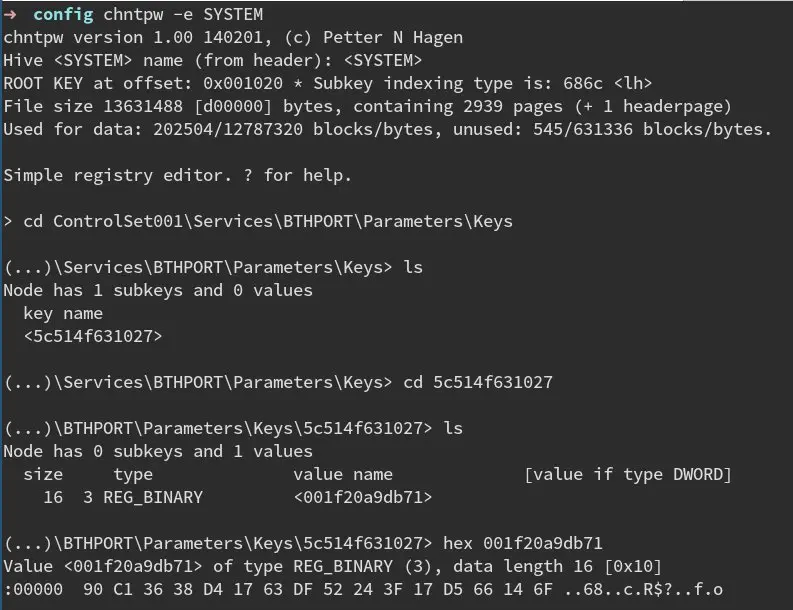Screen dimensions: 793x610
Task: Click the arrow prompt symbol before config
Action: click(11, 14)
